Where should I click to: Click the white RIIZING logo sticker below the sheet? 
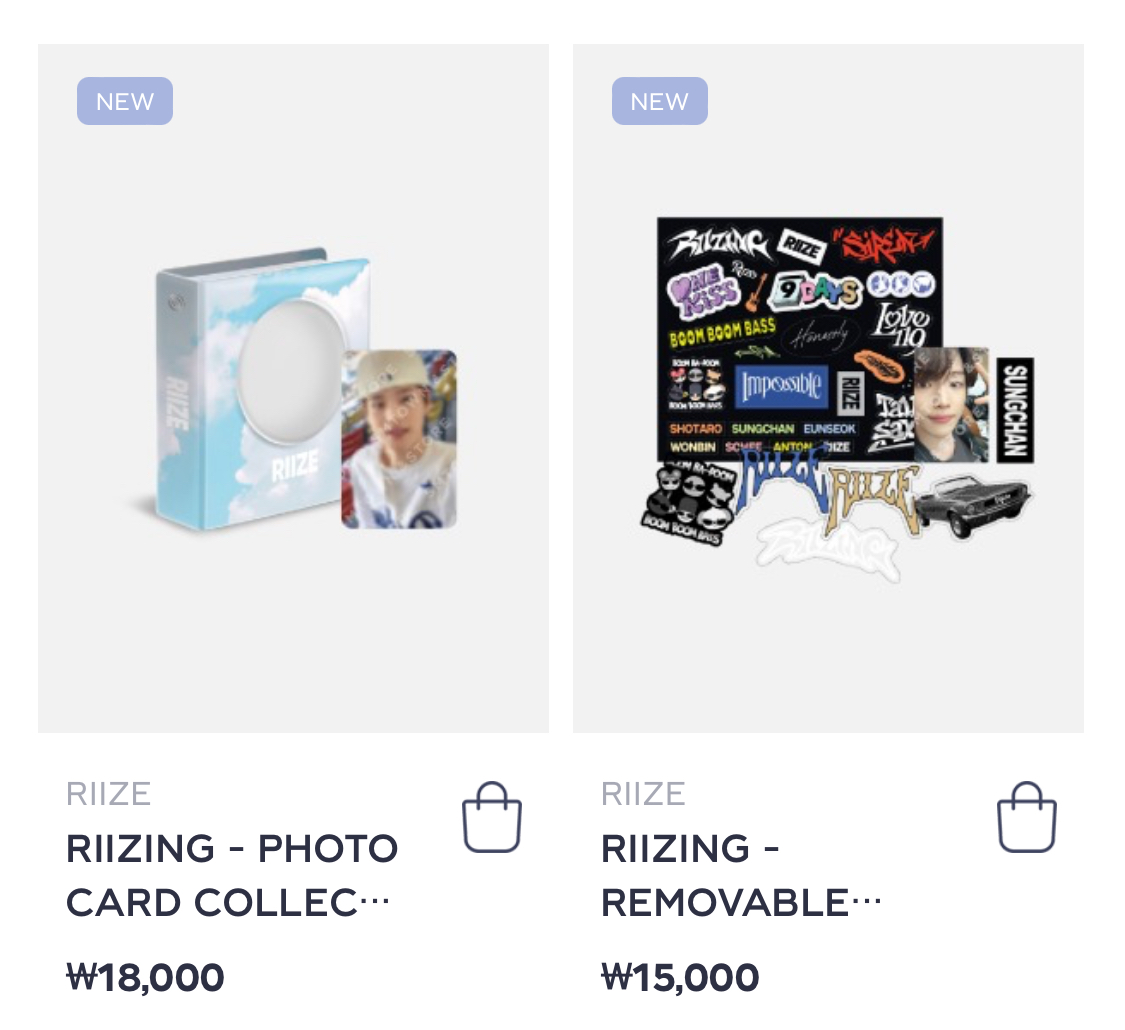(x=827, y=549)
